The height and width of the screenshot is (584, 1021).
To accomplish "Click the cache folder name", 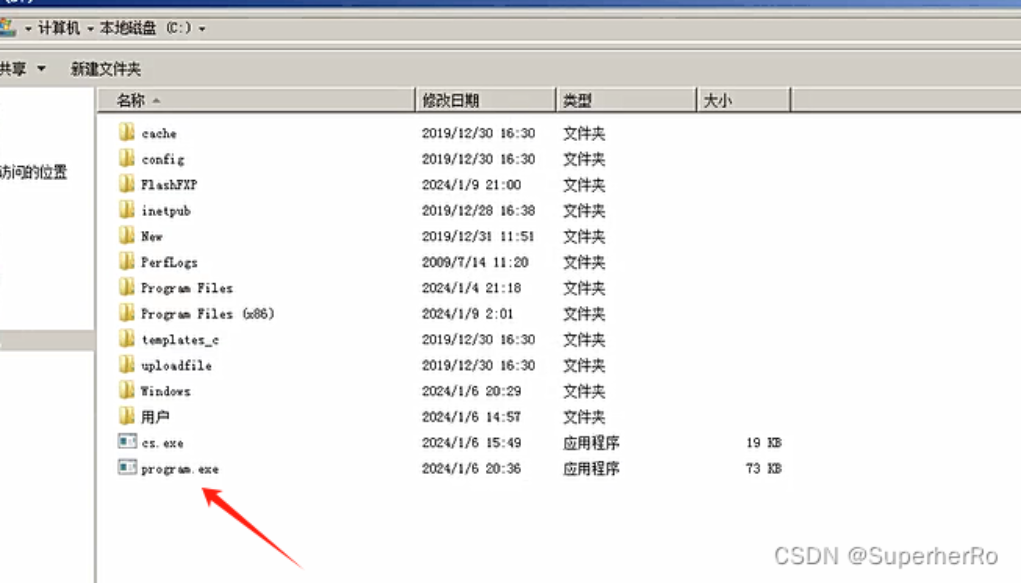I will 159,133.
